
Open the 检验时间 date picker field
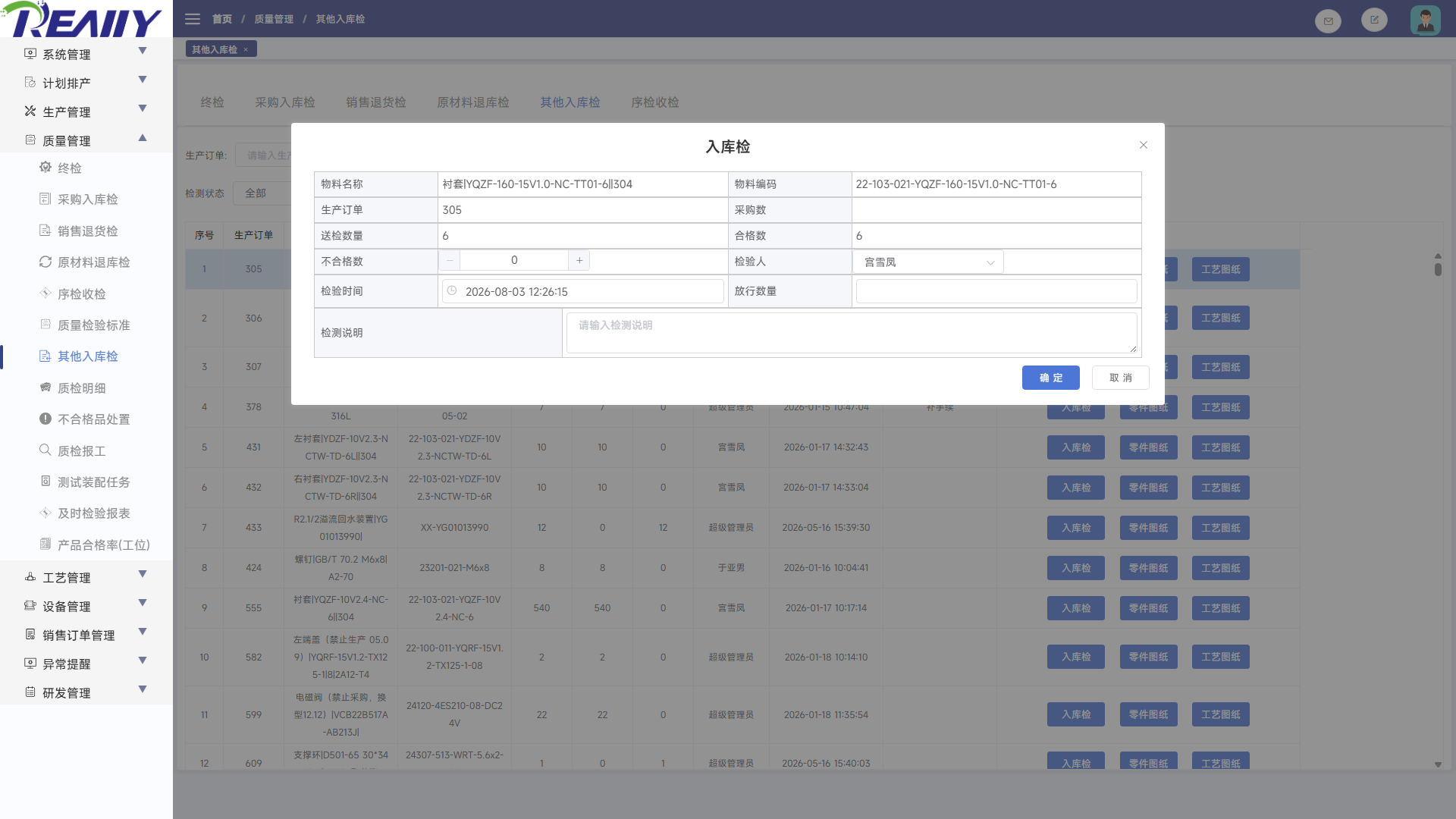[x=582, y=291]
